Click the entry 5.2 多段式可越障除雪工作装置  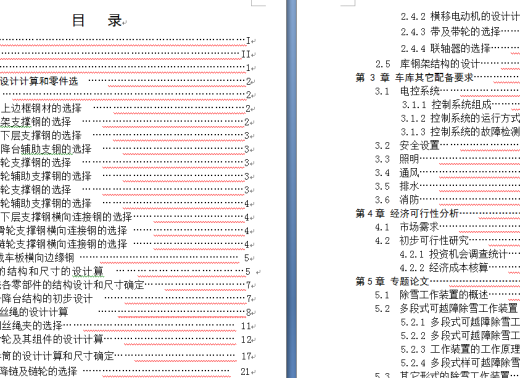pyautogui.click(x=446, y=308)
